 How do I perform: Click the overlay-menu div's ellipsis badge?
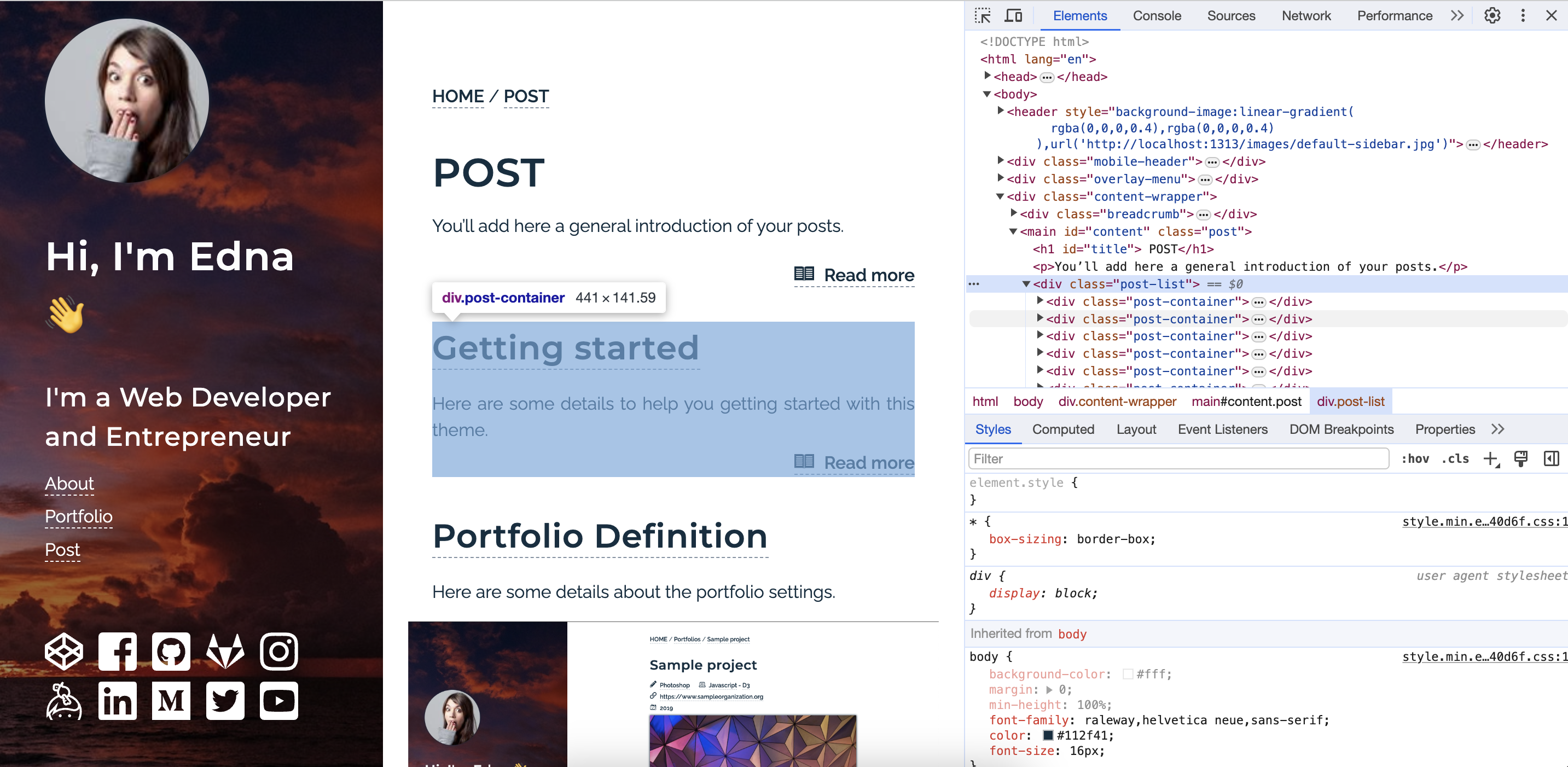click(x=1205, y=180)
